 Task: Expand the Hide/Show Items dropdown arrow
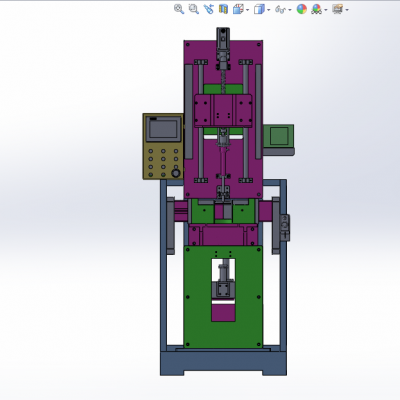click(x=290, y=10)
